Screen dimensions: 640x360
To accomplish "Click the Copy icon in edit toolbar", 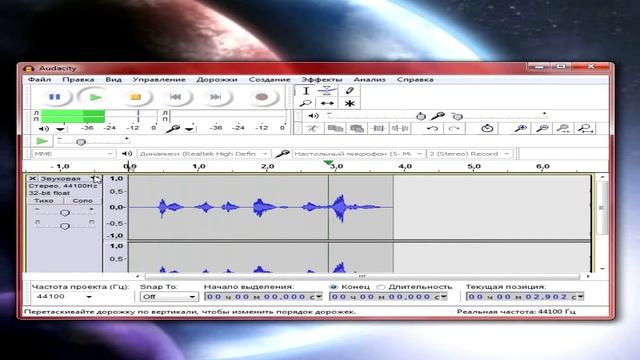I will click(x=336, y=129).
